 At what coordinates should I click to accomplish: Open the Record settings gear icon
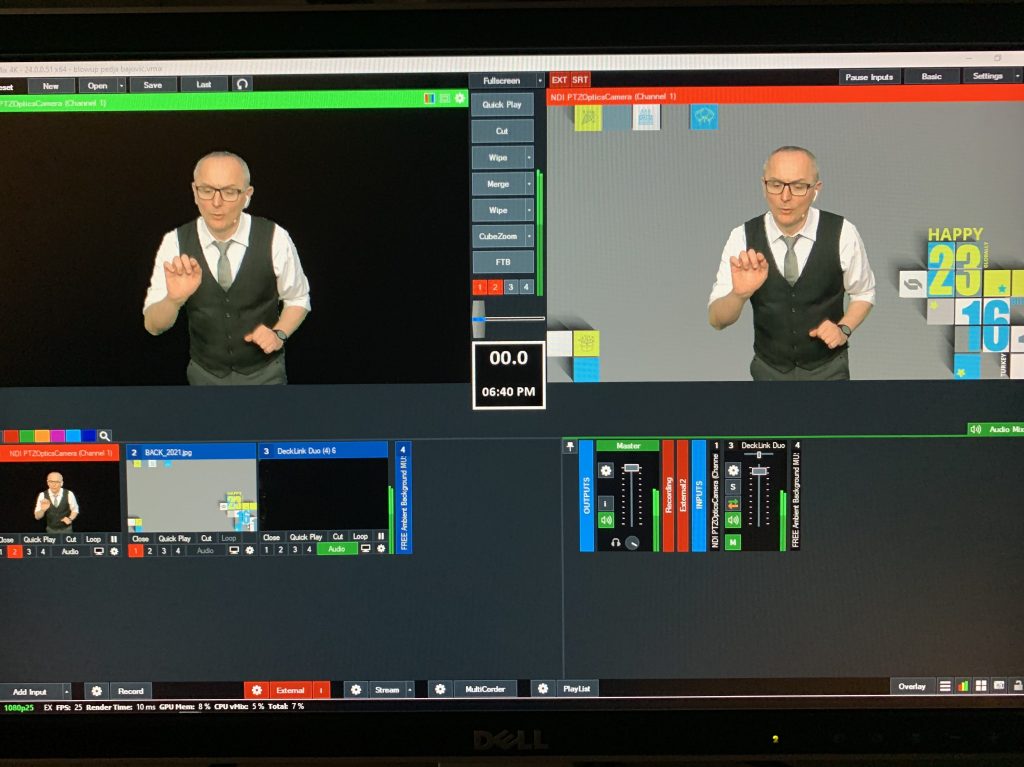(96, 691)
